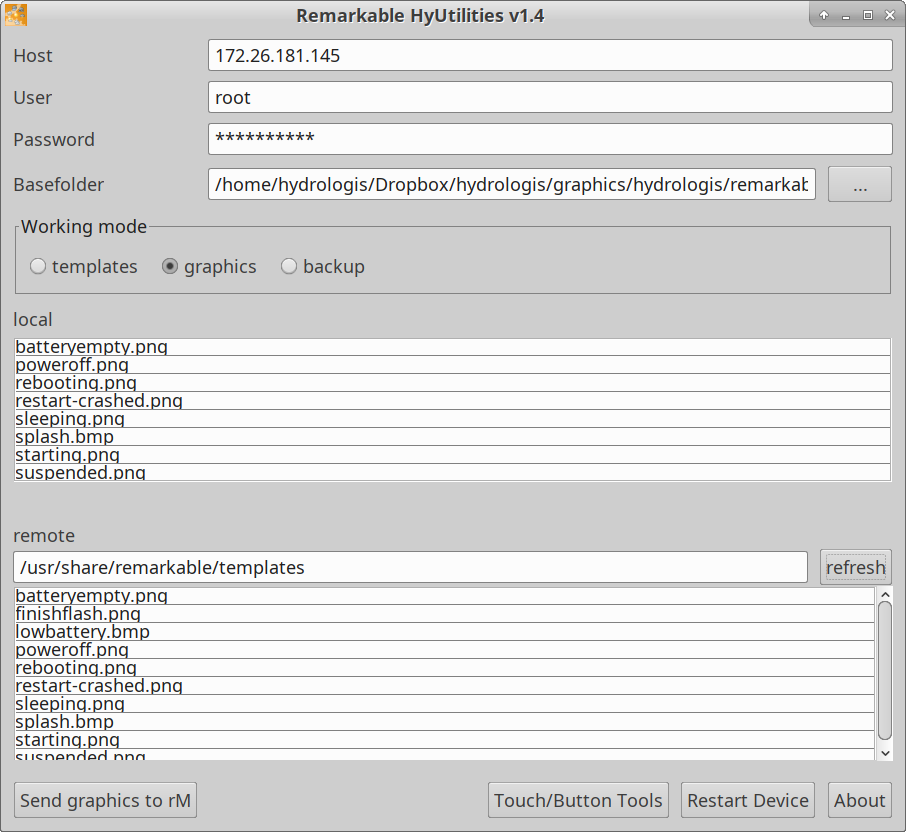The height and width of the screenshot is (832, 906).
Task: Select rebooting.png in remote list
Action: pos(444,667)
